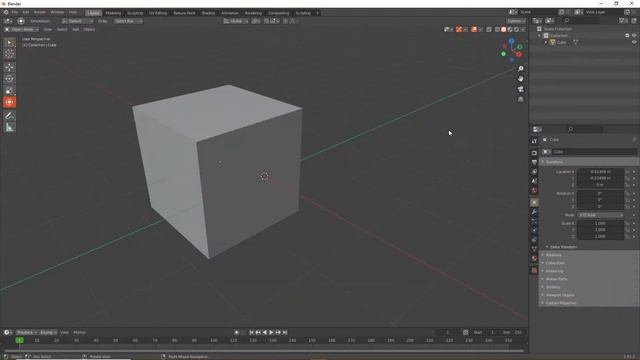The image size is (640, 360).
Task: Open the File menu
Action: point(15,13)
